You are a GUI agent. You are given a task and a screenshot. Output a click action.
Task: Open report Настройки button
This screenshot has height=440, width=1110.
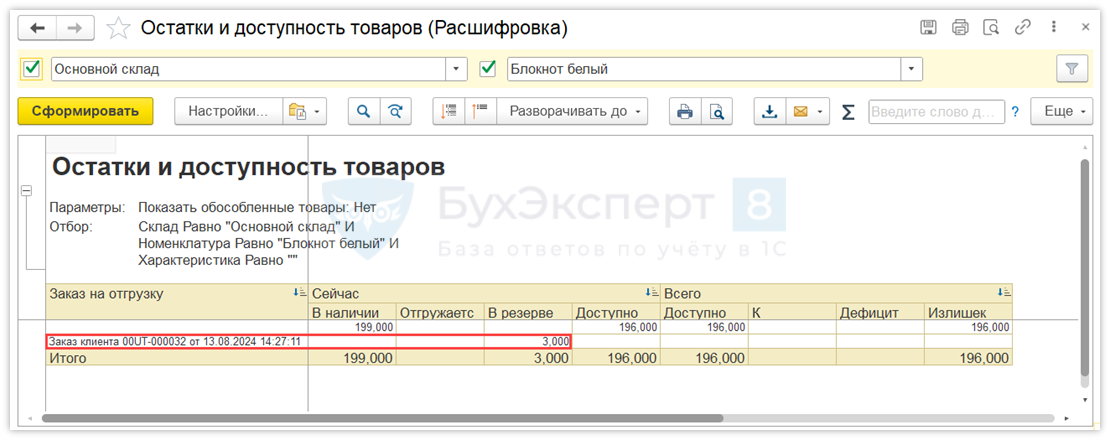pos(229,112)
